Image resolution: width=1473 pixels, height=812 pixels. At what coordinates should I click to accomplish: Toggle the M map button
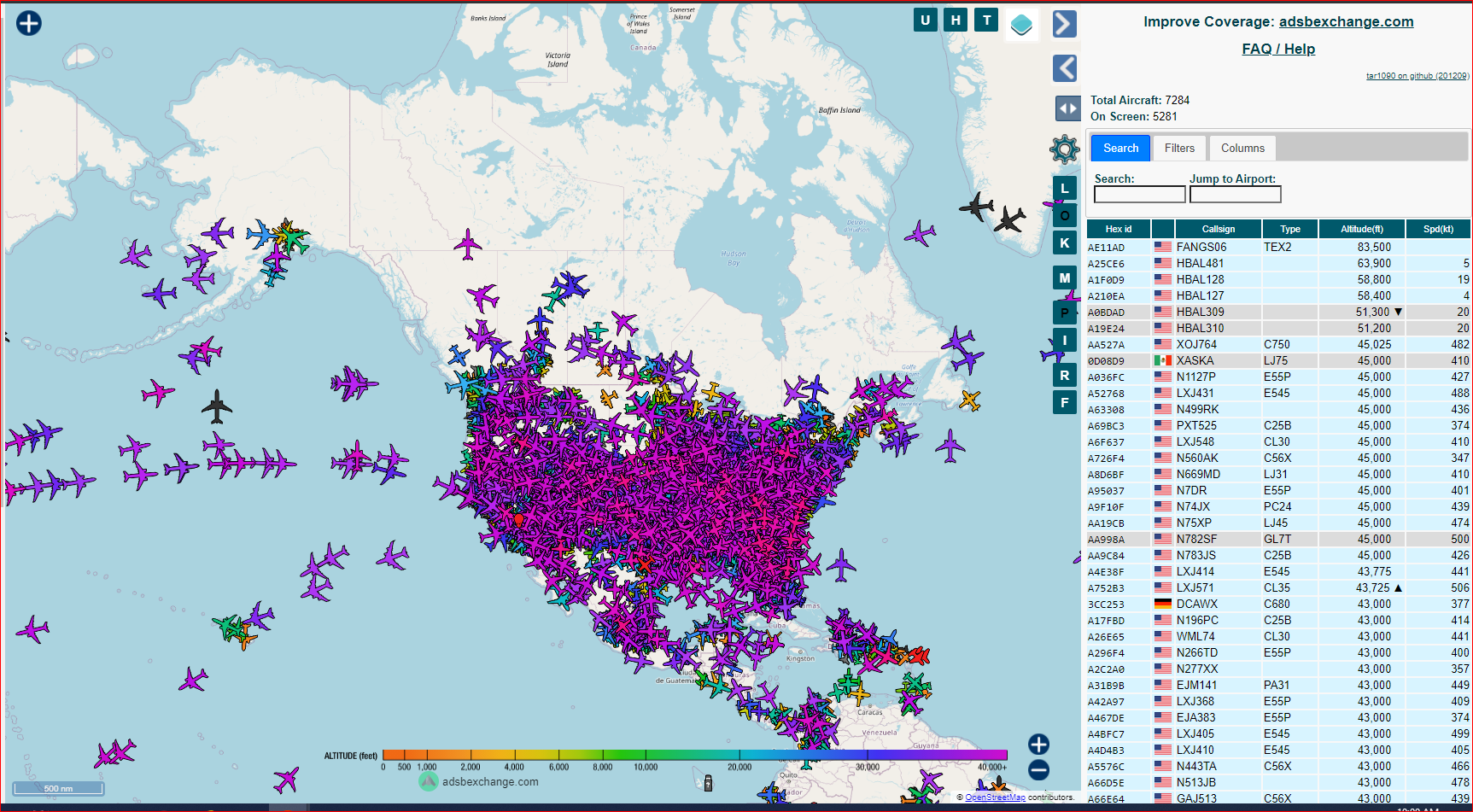[x=1064, y=278]
